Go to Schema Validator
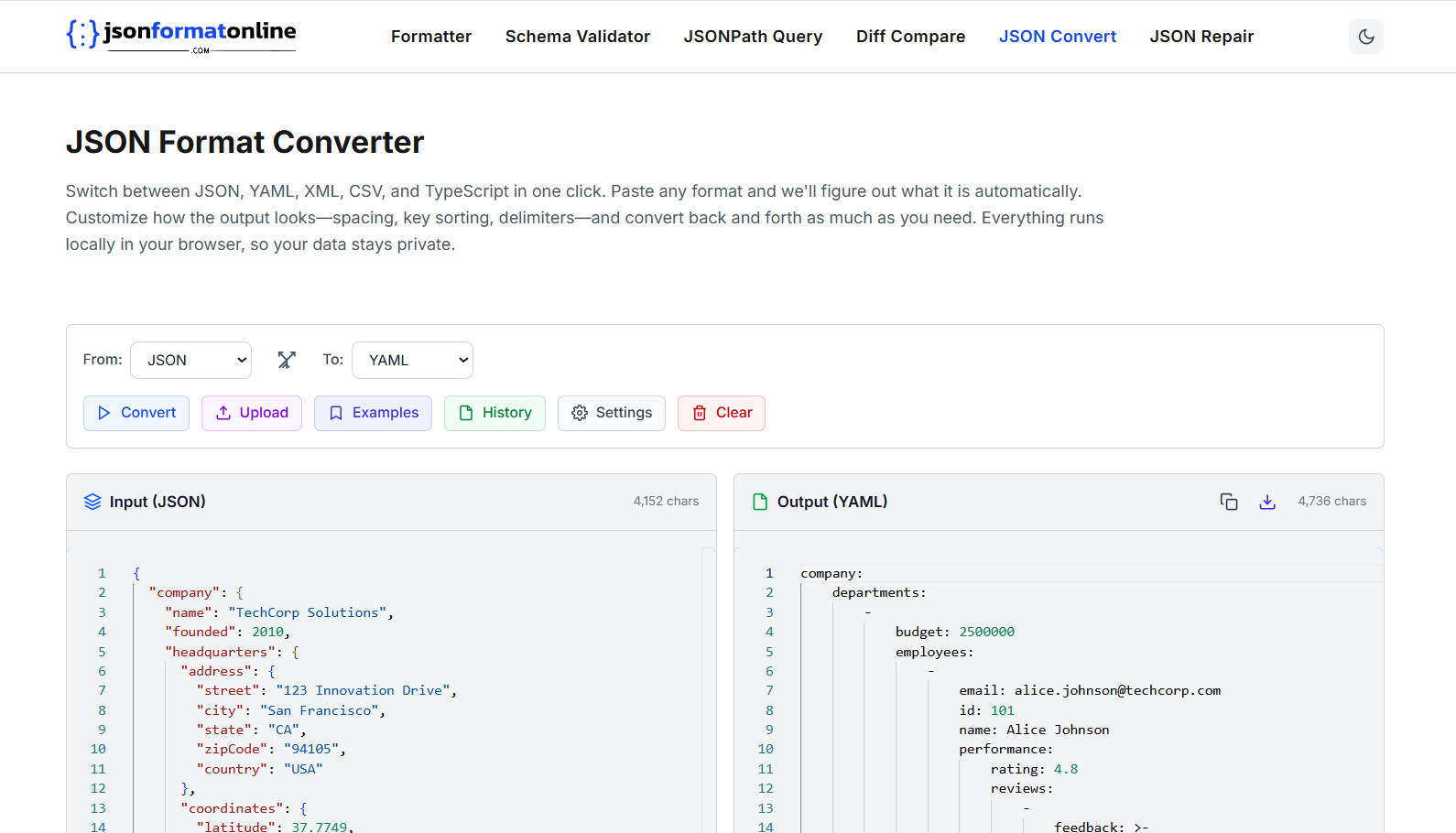Image resolution: width=1456 pixels, height=833 pixels. click(578, 37)
